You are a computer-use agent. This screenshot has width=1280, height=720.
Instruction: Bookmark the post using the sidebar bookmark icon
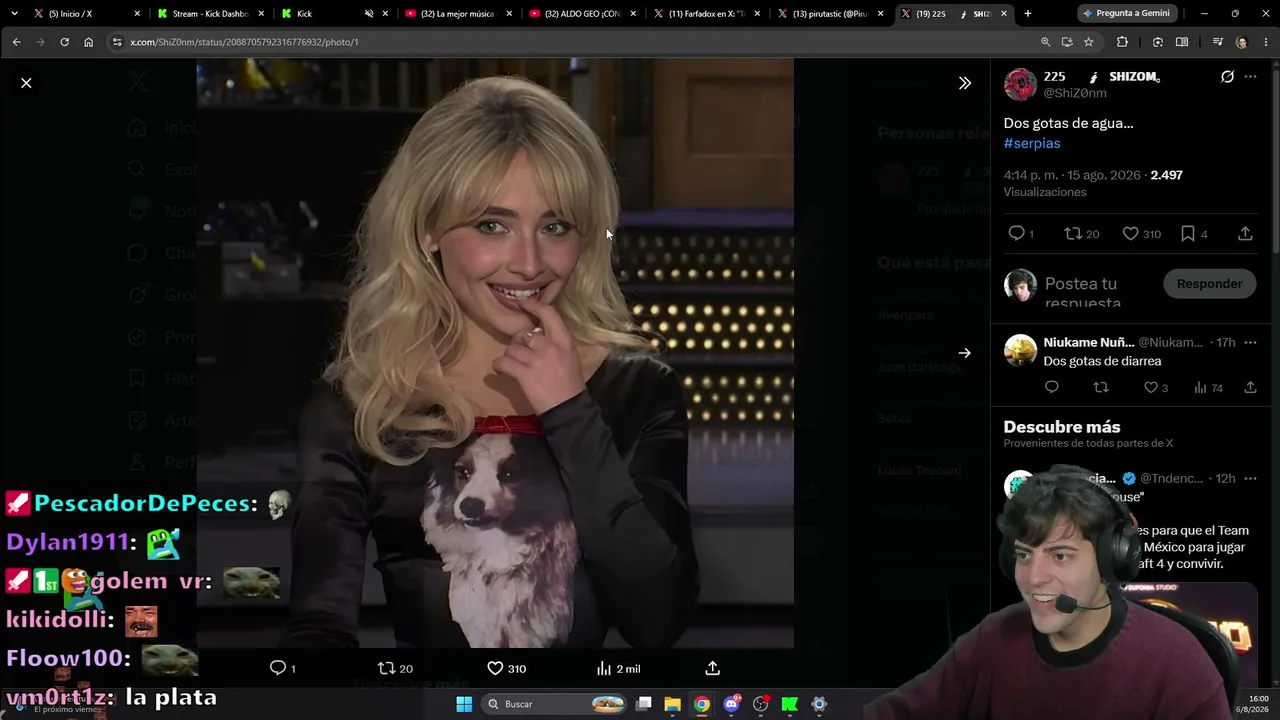1188,233
